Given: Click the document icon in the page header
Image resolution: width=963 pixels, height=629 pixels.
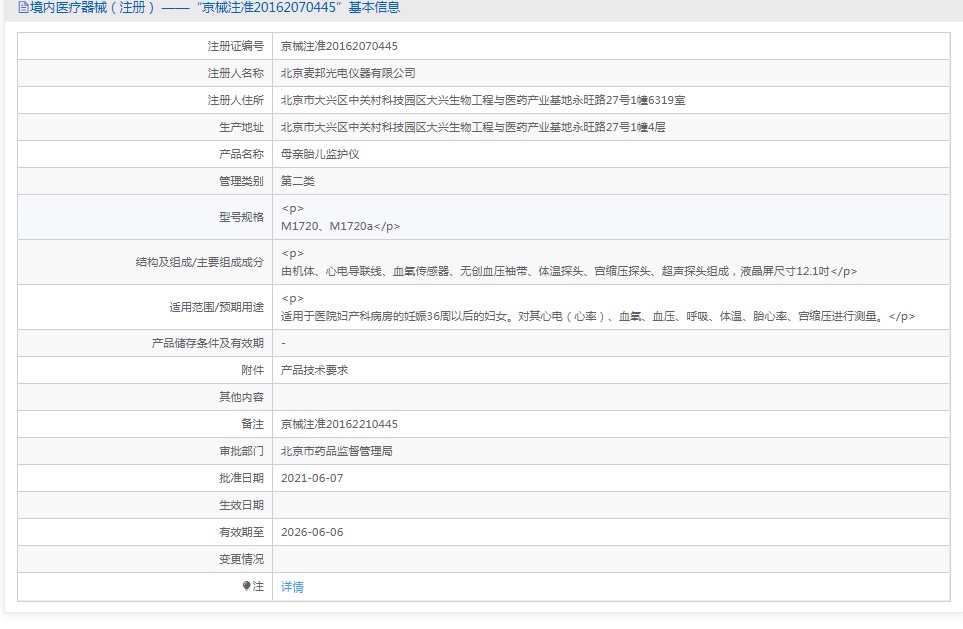Looking at the screenshot, I should [23, 7].
